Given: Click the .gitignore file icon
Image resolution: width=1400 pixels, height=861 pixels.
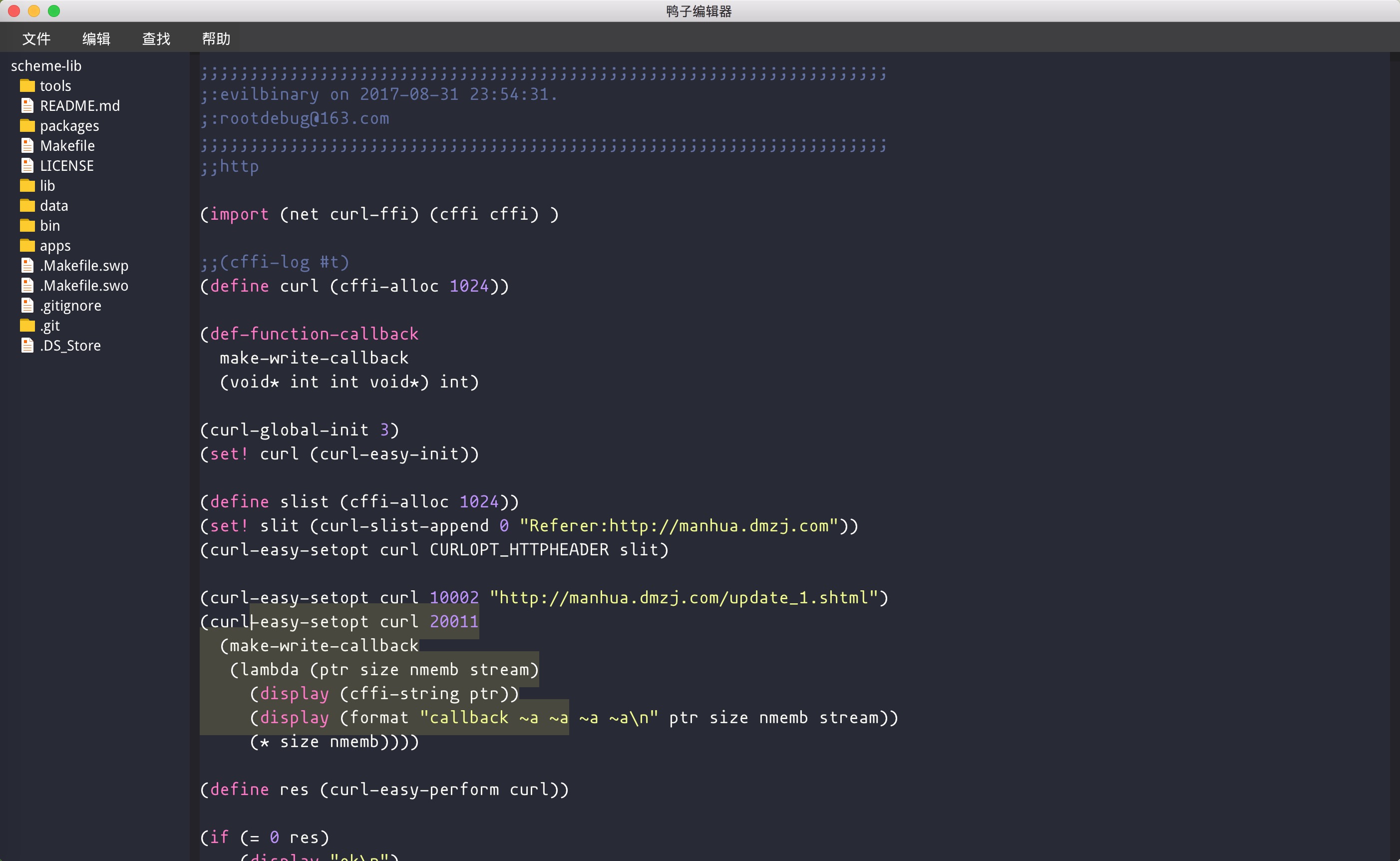Looking at the screenshot, I should pyautogui.click(x=27, y=306).
